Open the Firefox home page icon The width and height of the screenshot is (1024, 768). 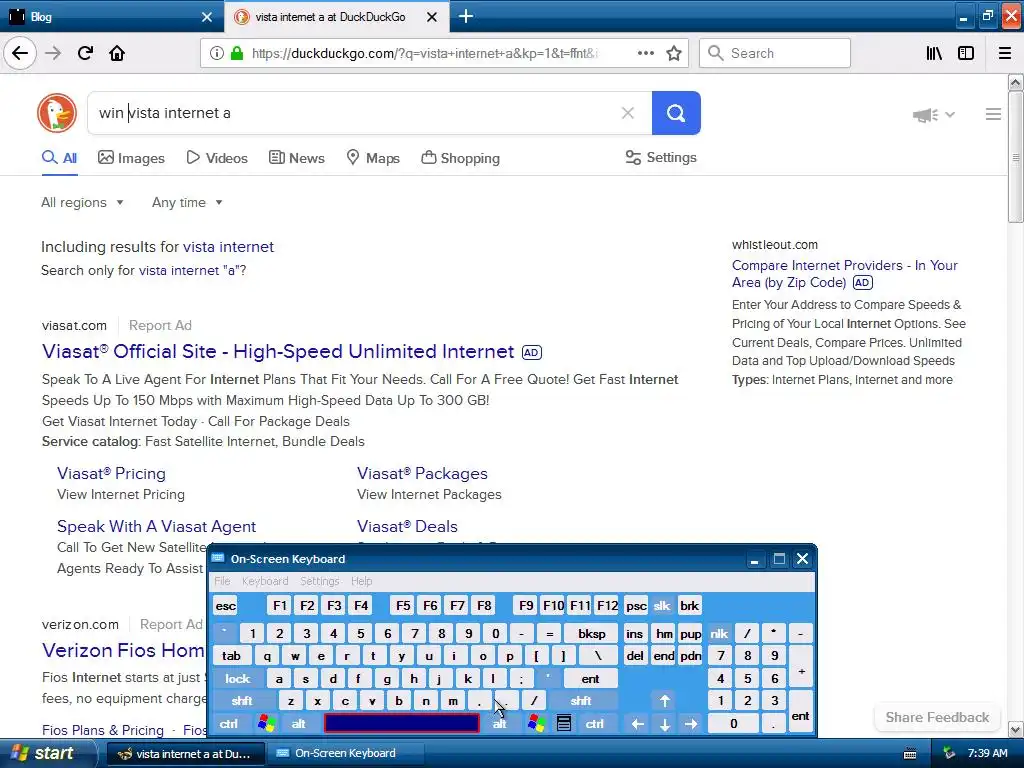(x=117, y=53)
